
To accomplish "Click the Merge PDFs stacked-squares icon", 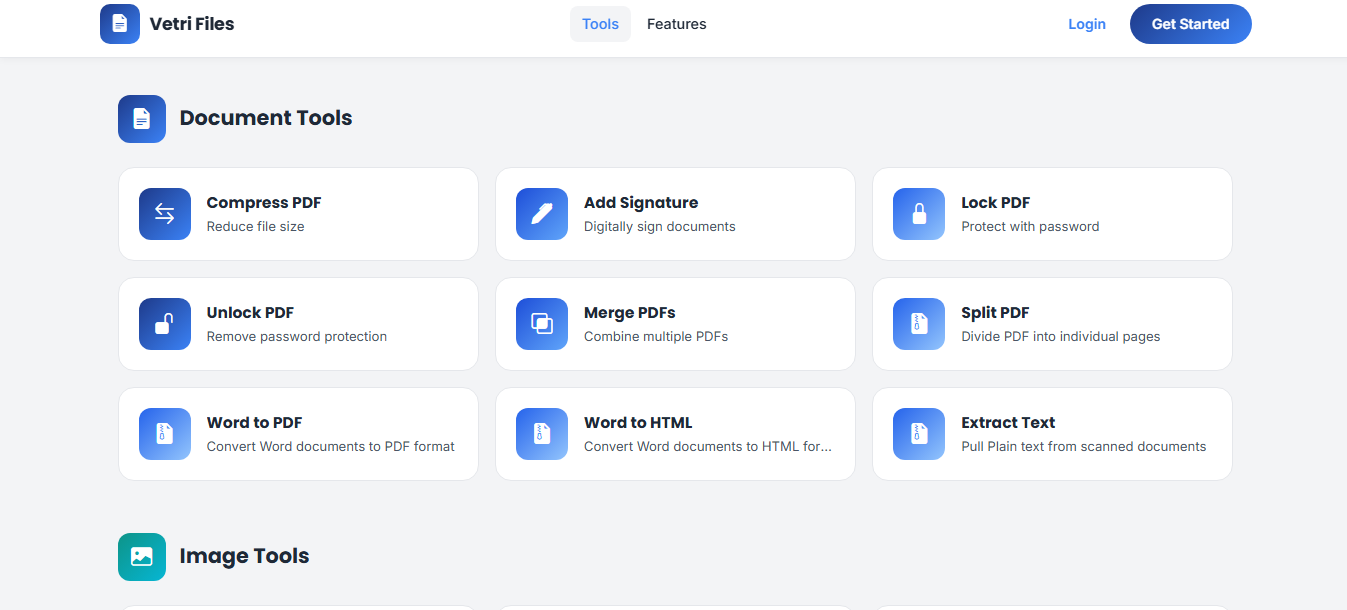I will point(542,324).
